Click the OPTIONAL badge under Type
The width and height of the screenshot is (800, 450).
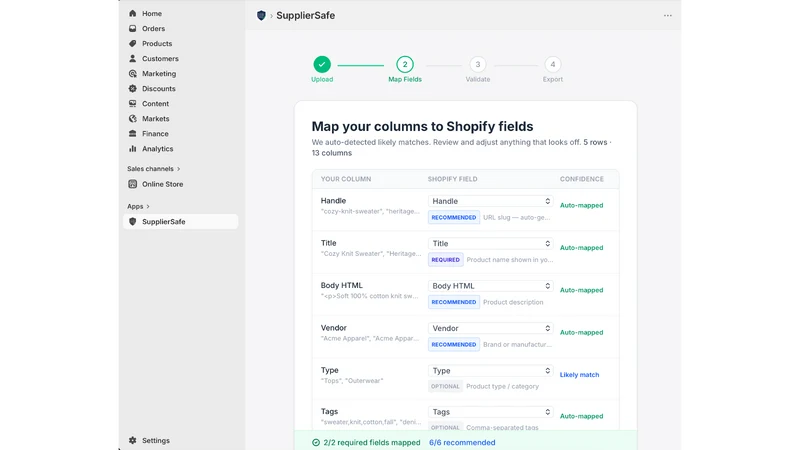pos(445,386)
